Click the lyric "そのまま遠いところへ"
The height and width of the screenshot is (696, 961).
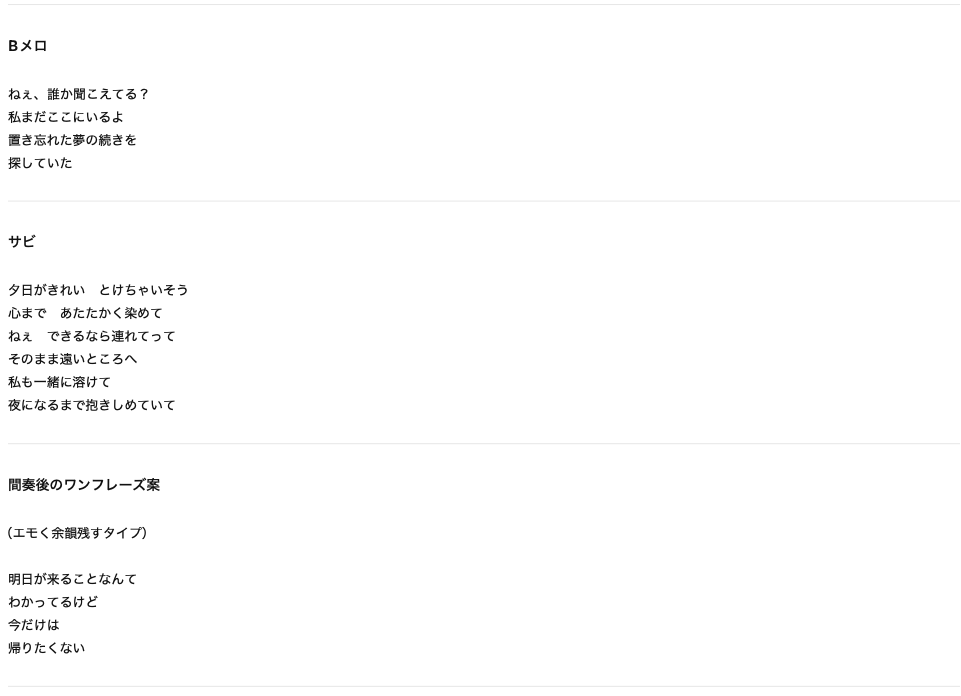pyautogui.click(x=72, y=359)
